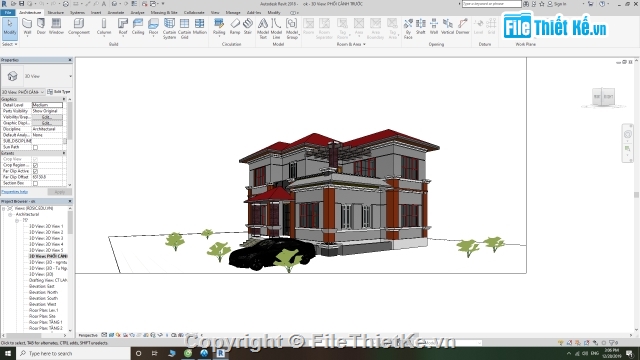640x360 pixels.
Task: Click the Model Line tool
Action: (276, 29)
